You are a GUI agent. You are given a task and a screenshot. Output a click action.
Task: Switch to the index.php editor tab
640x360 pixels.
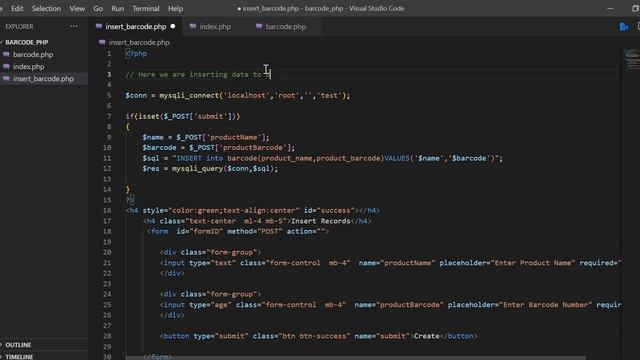tap(215, 27)
